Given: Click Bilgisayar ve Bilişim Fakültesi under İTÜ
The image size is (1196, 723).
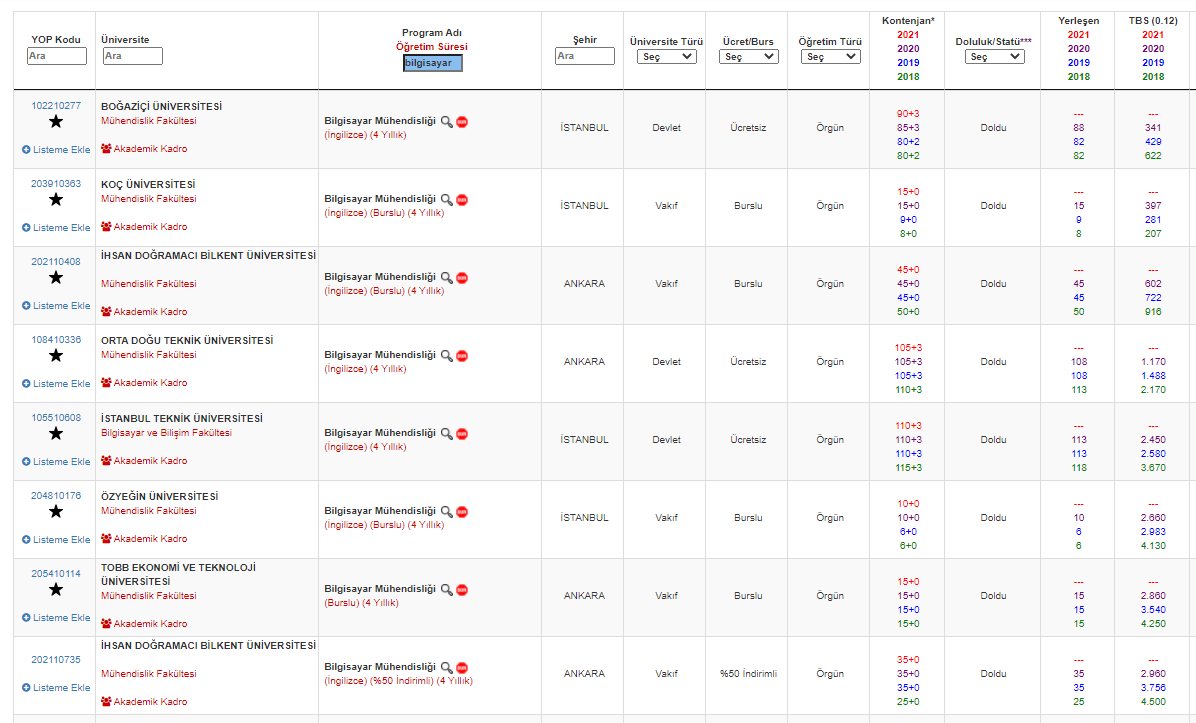Looking at the screenshot, I should 166,432.
